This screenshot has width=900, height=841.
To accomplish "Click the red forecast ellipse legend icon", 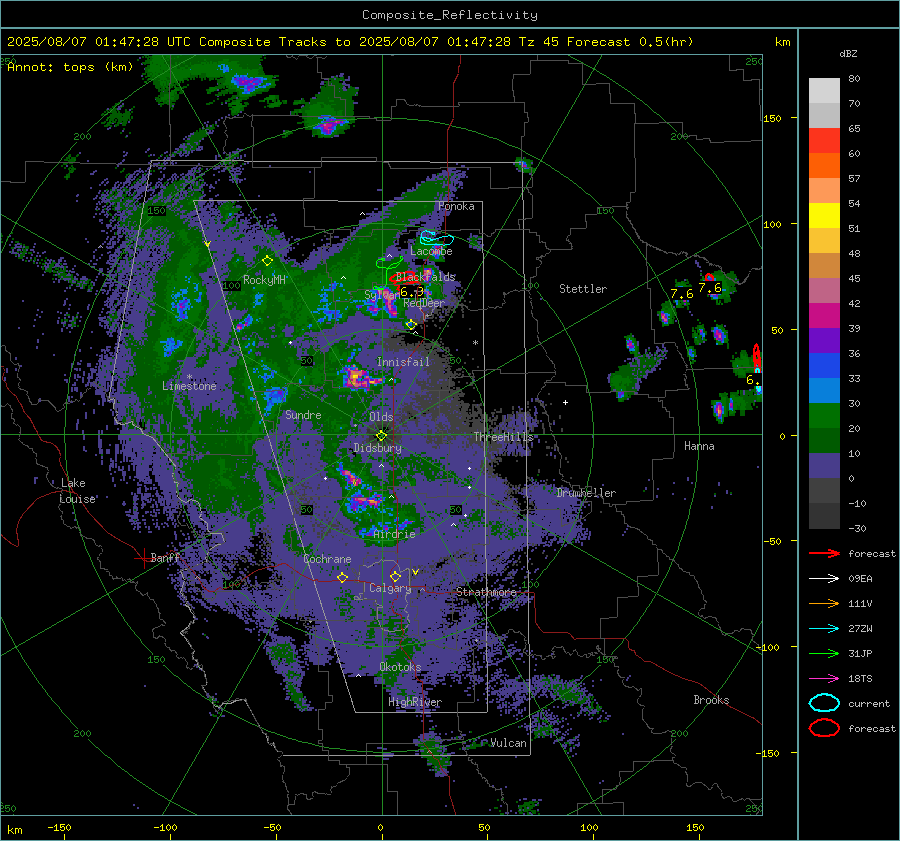I will point(824,728).
